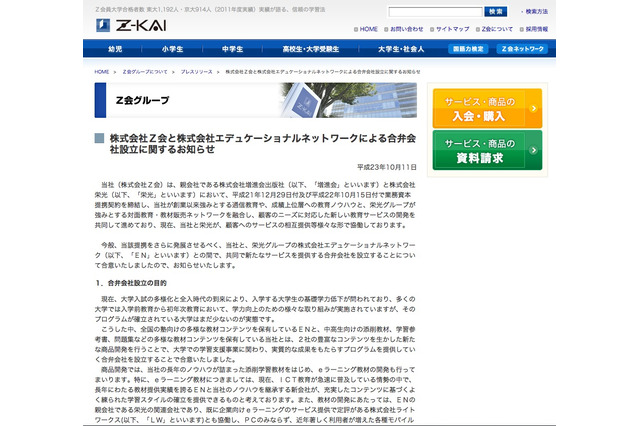Viewport: 640px width, 426px height.
Task: Click the 入会・購入 orange button
Action: tap(487, 109)
